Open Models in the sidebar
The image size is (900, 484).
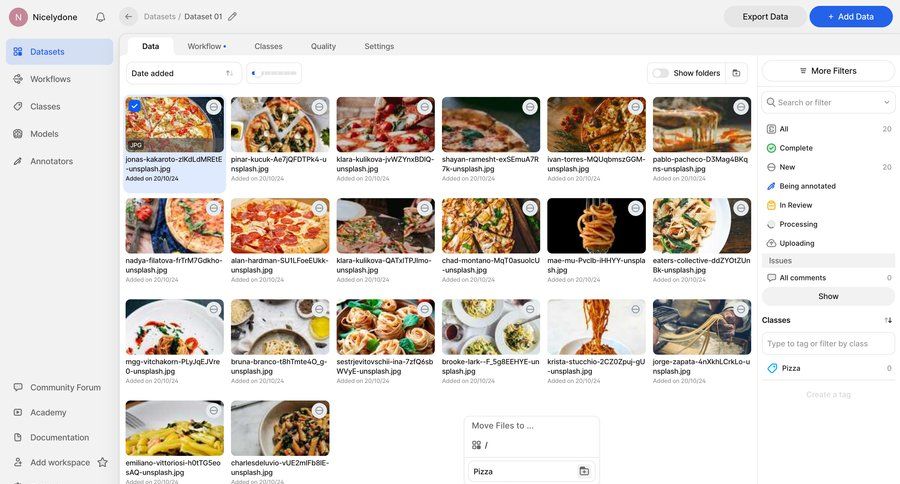pyautogui.click(x=60, y=134)
